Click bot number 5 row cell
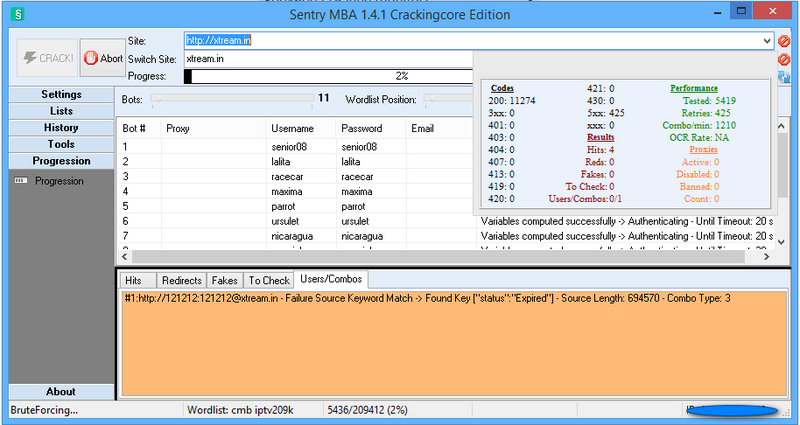The image size is (800, 425). point(139,206)
